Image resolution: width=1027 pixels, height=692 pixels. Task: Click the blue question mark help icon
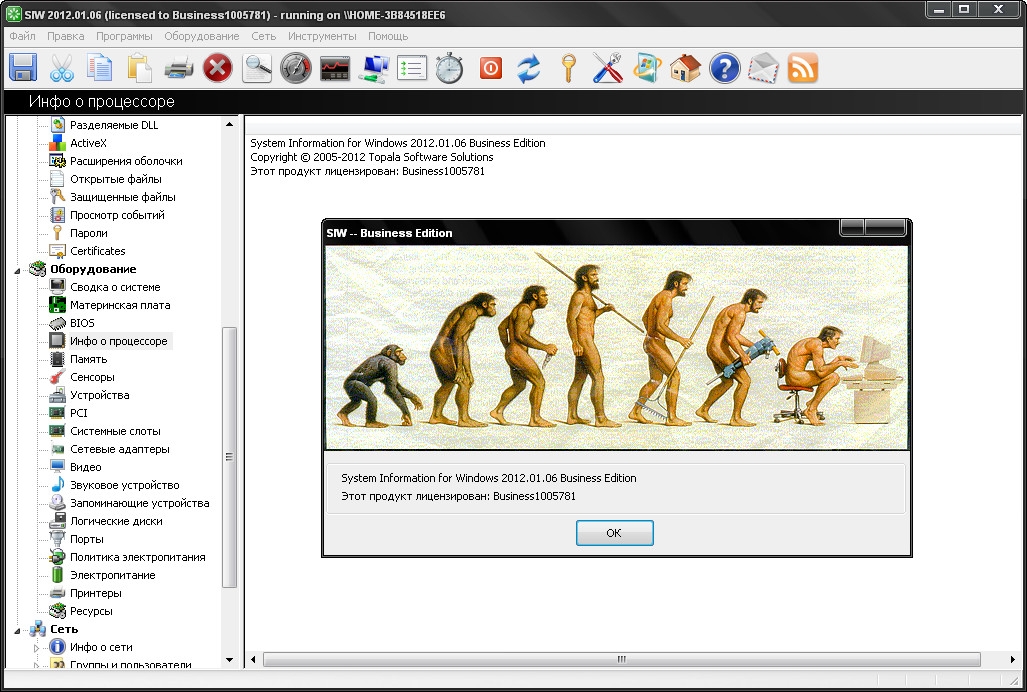coord(724,68)
